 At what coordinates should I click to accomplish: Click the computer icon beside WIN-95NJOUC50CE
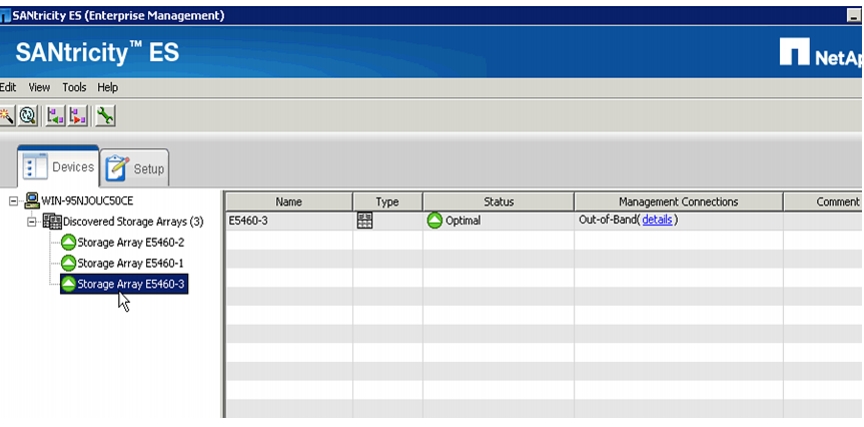(32, 201)
